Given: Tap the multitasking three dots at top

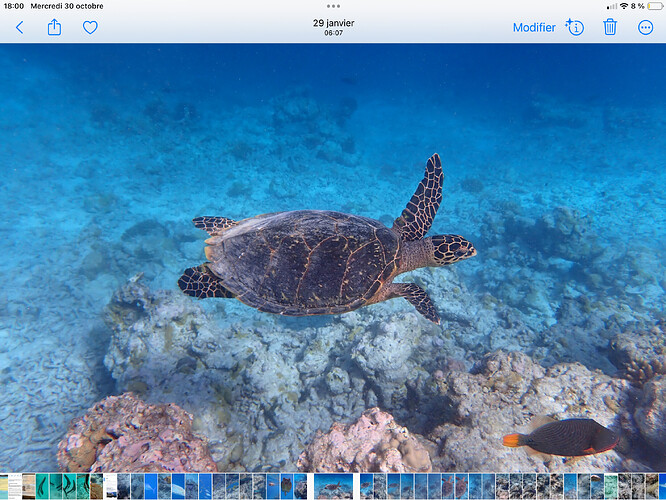Looking at the screenshot, I should click(x=333, y=6).
